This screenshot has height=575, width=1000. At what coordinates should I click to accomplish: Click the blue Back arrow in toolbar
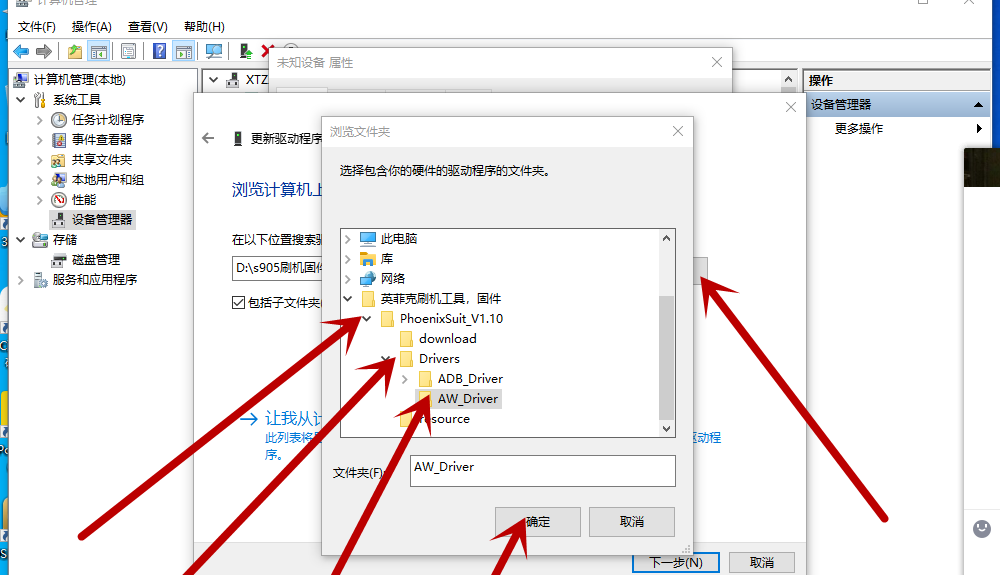coord(21,52)
